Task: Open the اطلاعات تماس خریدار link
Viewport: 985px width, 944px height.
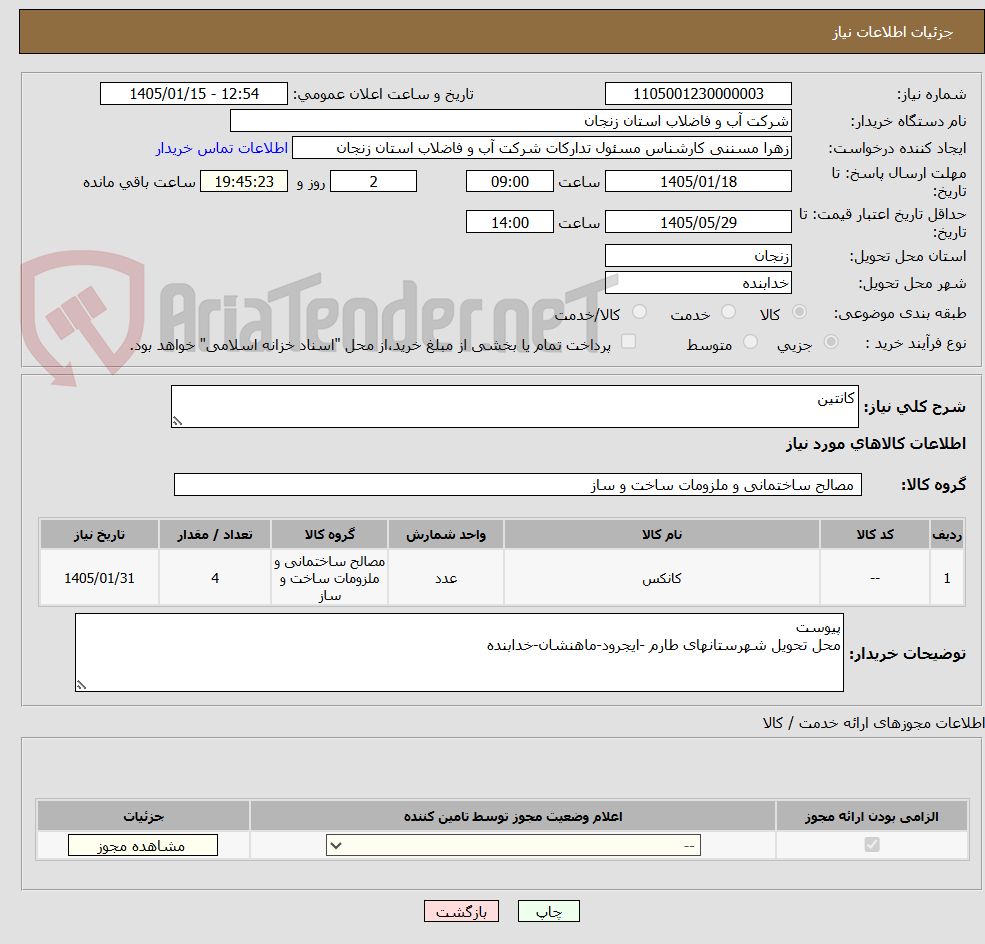Action: (x=222, y=148)
